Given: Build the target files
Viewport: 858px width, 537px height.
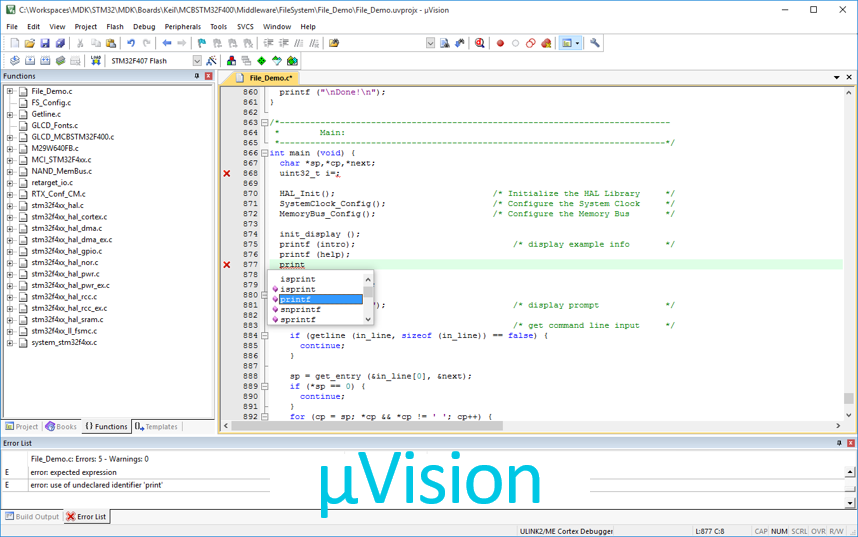Looking at the screenshot, I should 30,61.
